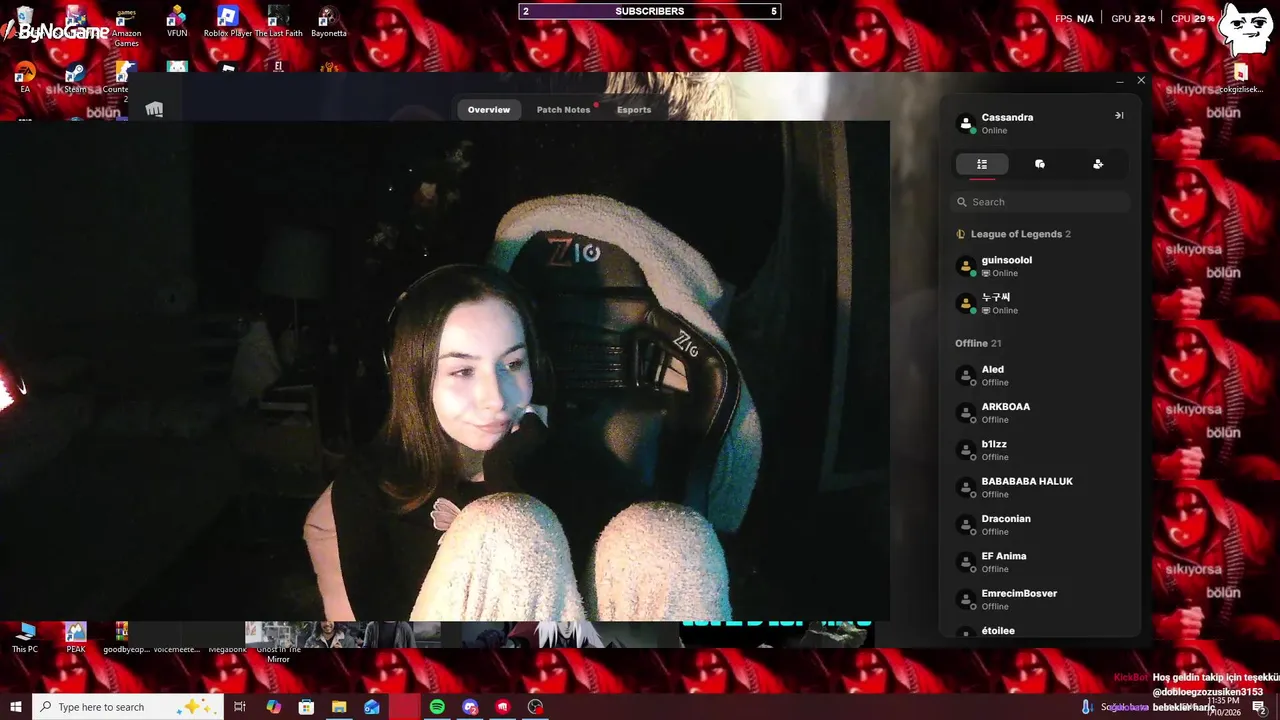Image resolution: width=1280 pixels, height=720 pixels.
Task: Open the goodbyedp desktop icon
Action: pyautogui.click(x=126, y=638)
